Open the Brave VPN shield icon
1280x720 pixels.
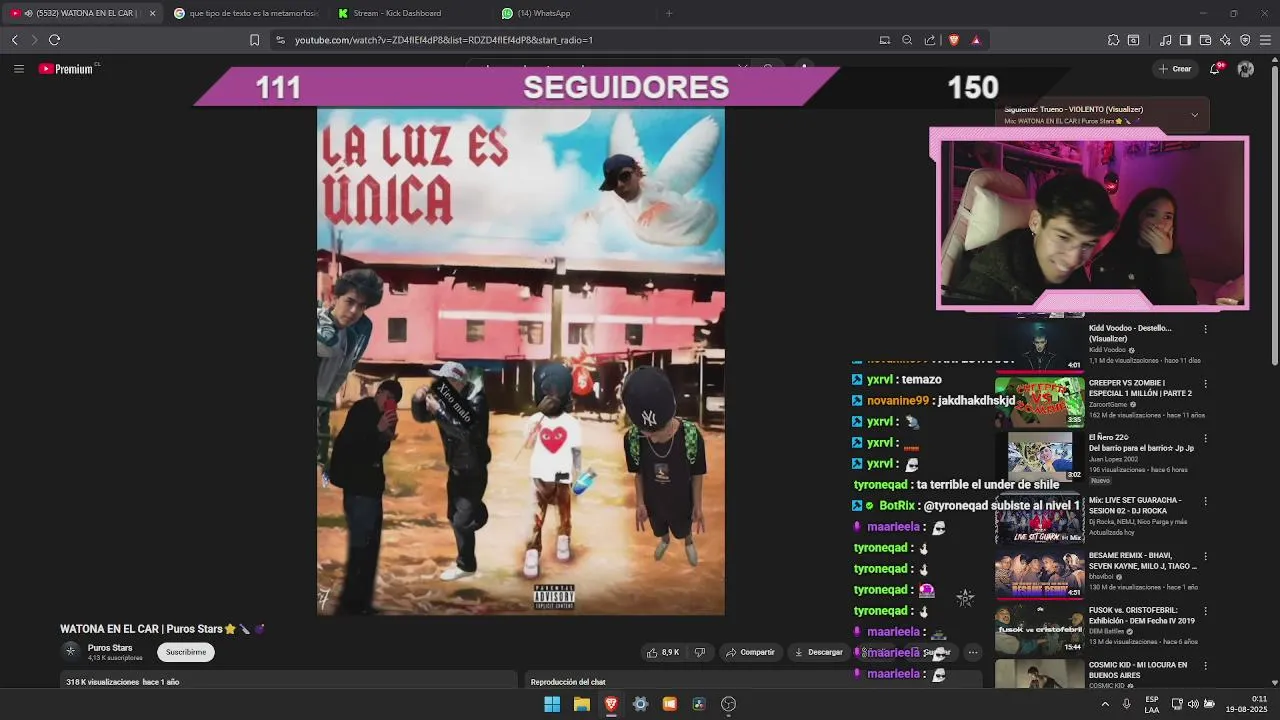click(1245, 40)
